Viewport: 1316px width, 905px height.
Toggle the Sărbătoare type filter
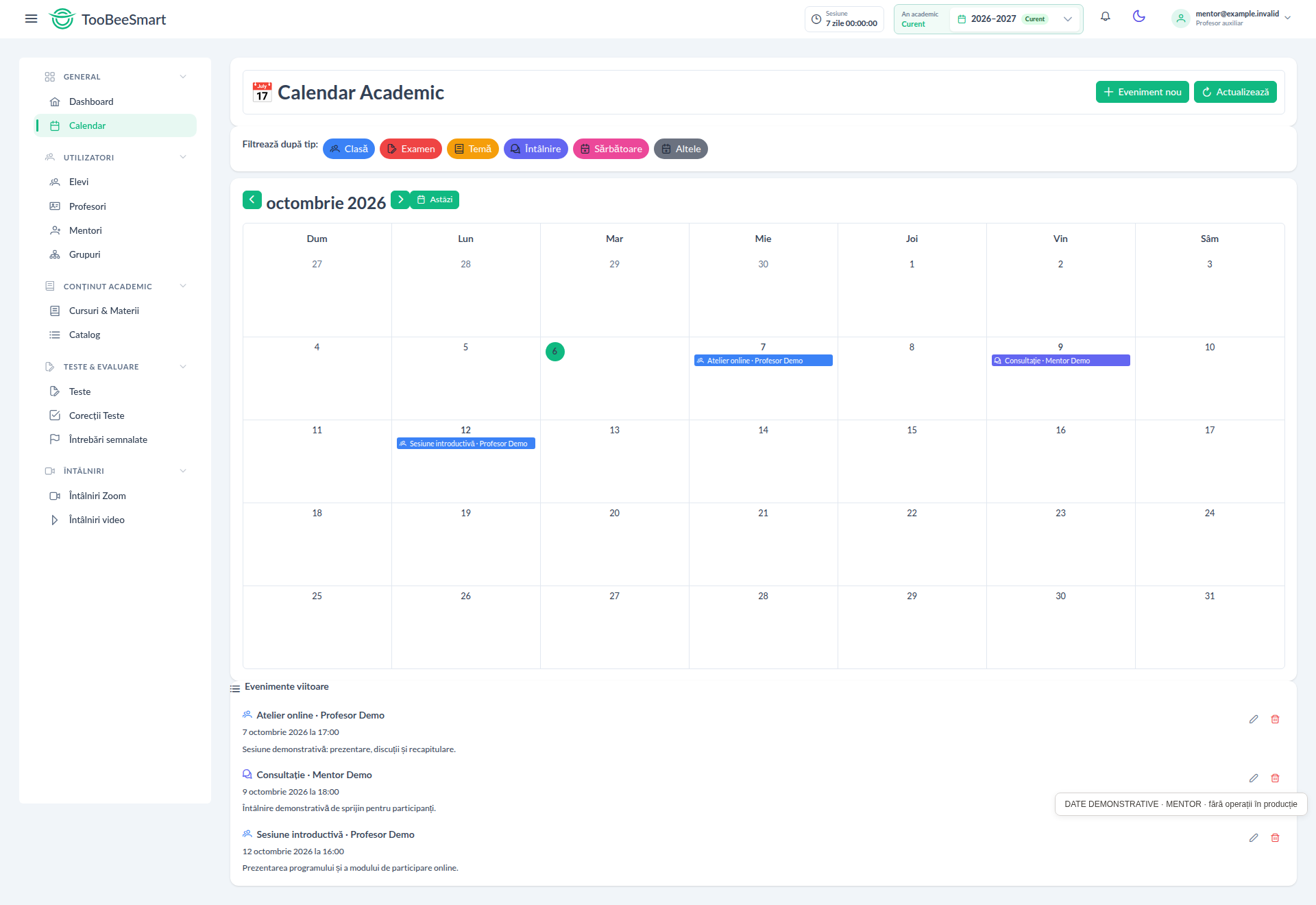point(611,149)
